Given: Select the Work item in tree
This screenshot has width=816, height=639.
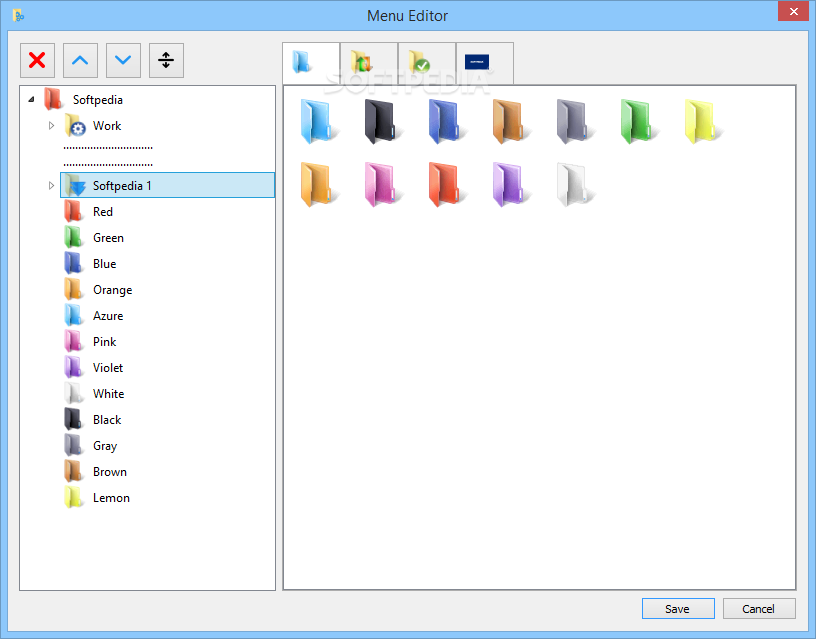Looking at the screenshot, I should 107,125.
